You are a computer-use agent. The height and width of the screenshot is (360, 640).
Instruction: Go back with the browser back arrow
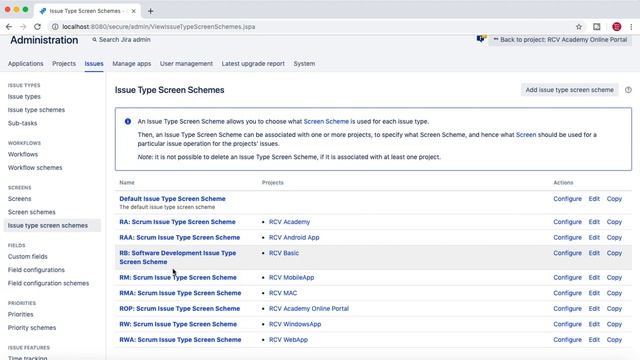pyautogui.click(x=9, y=27)
